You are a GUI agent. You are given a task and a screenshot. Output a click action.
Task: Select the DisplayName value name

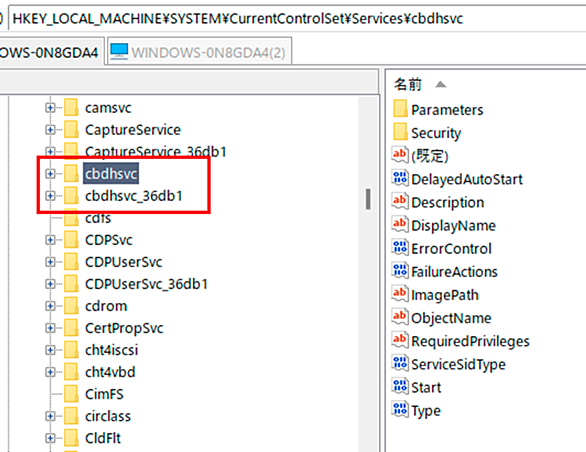tap(453, 225)
